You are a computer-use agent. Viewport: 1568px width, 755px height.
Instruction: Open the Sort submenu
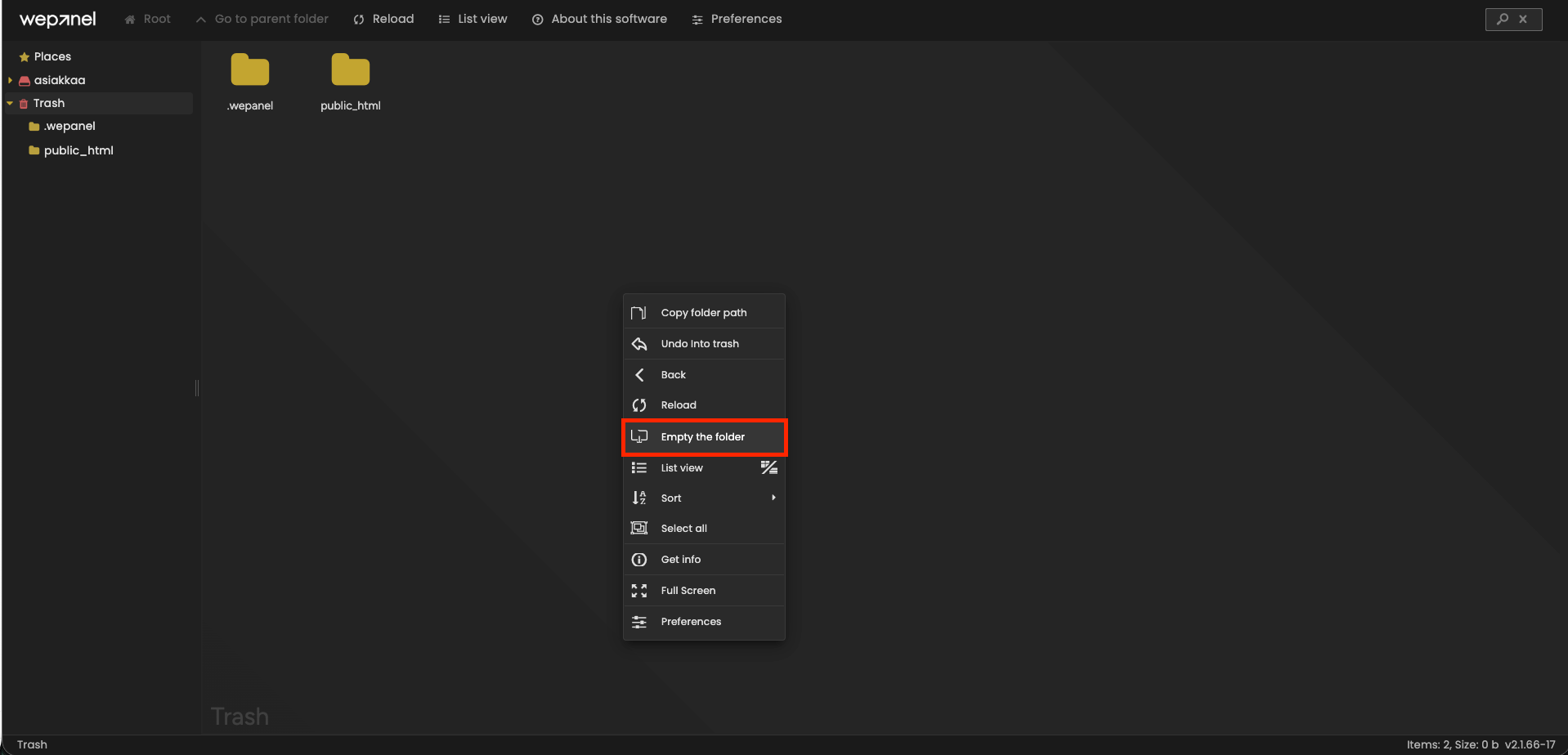pos(704,498)
